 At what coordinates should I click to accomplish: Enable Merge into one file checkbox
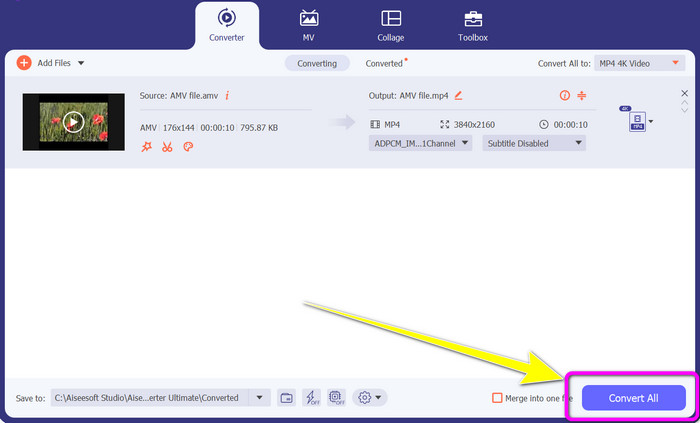click(x=497, y=398)
